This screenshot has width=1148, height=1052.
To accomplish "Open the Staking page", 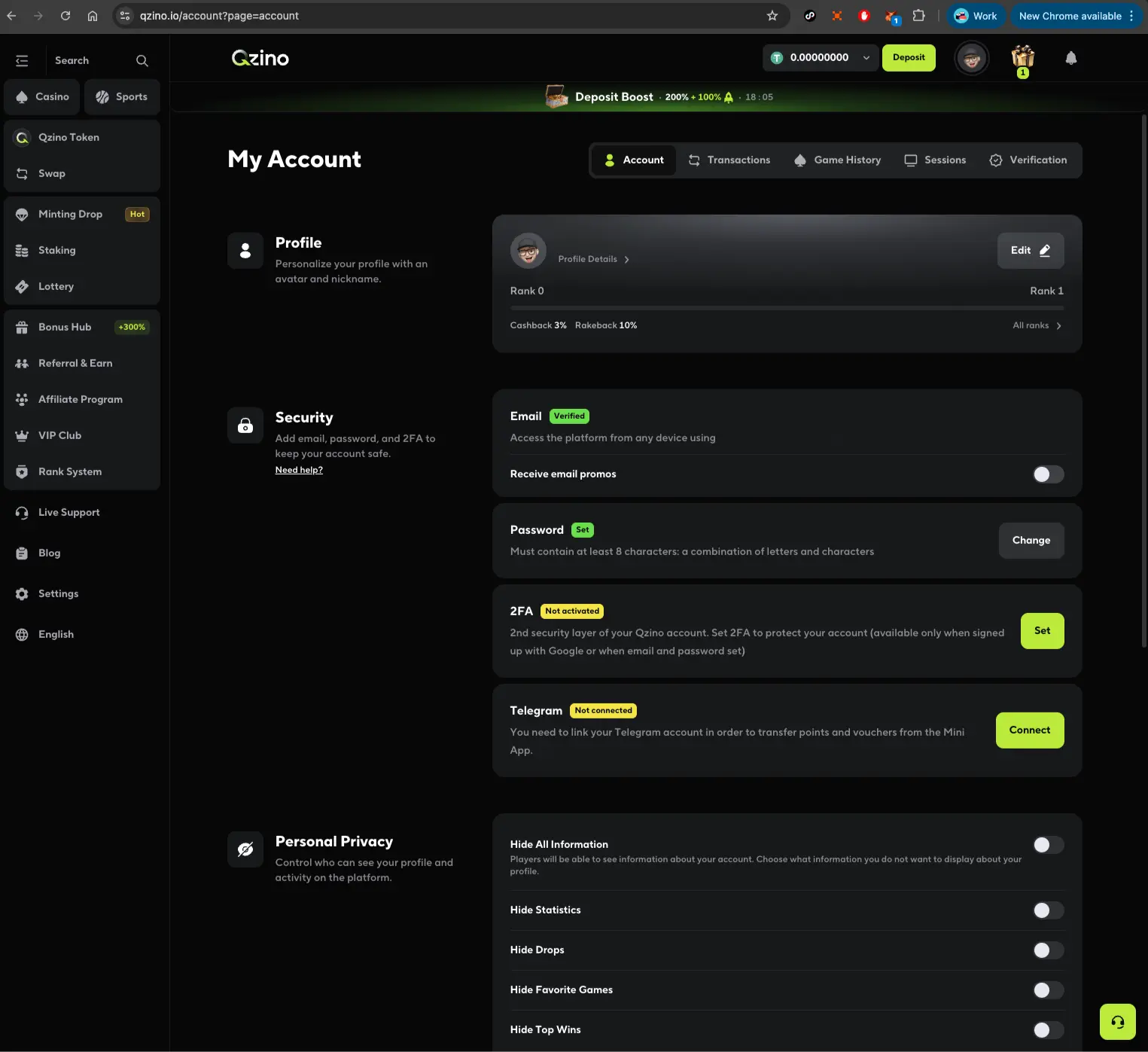I will point(82,250).
